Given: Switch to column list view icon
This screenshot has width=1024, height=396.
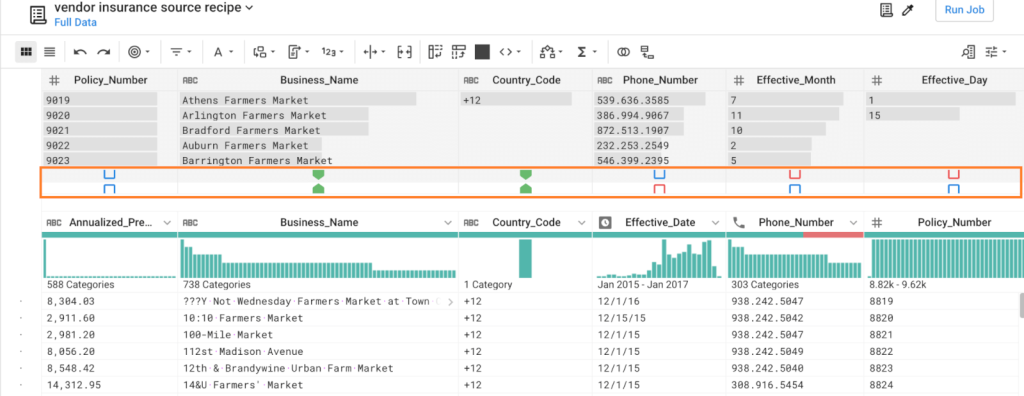Looking at the screenshot, I should click(50, 52).
